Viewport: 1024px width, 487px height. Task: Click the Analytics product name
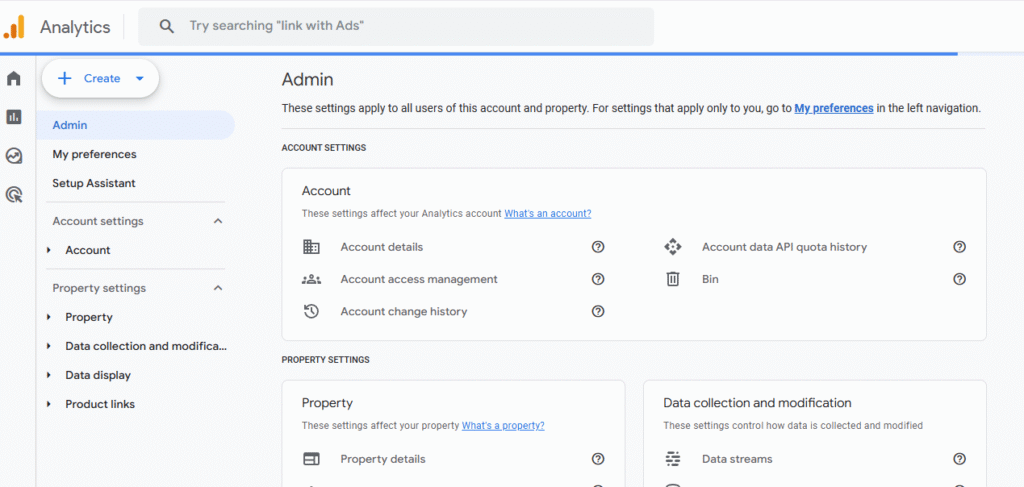point(75,27)
